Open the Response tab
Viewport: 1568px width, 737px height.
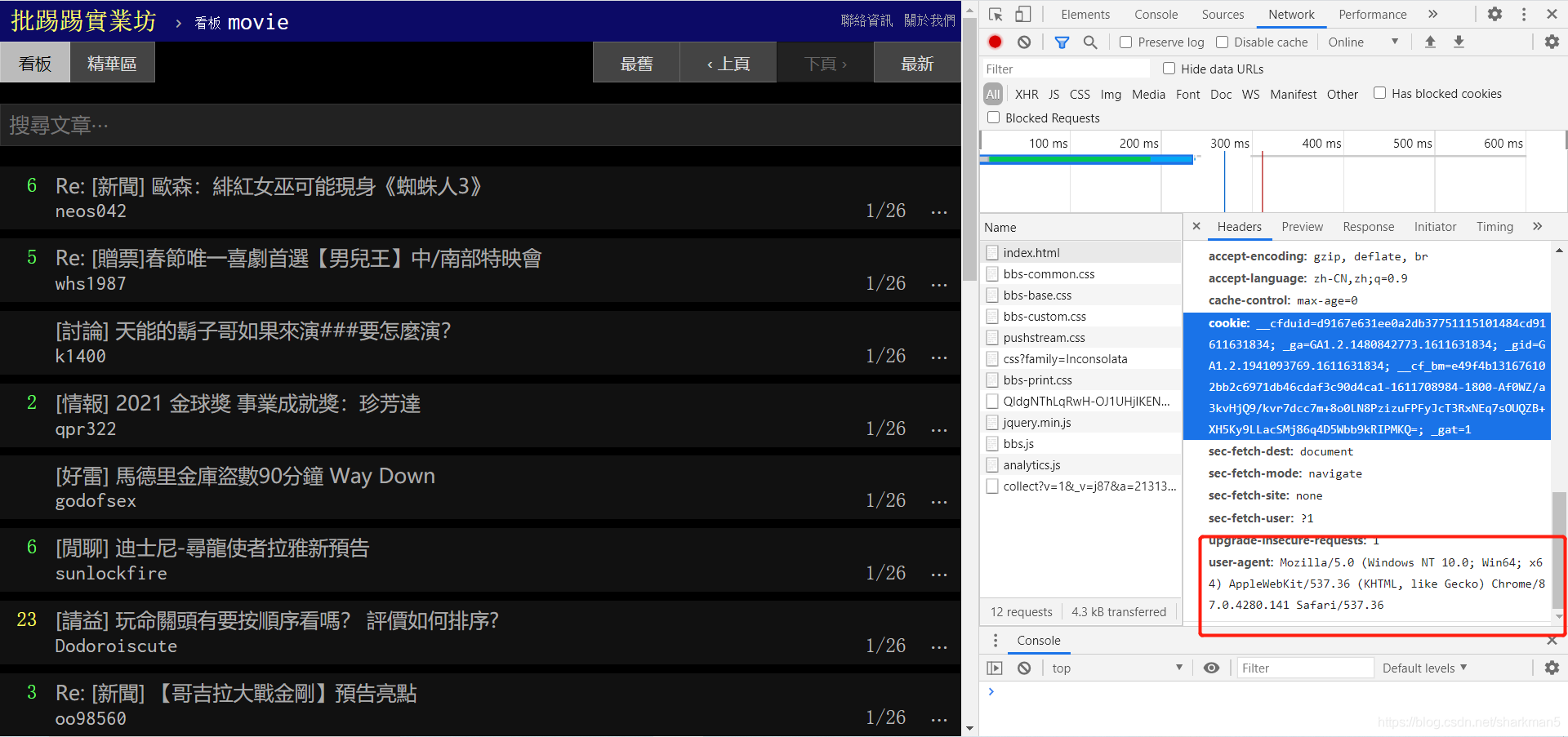pos(1368,226)
